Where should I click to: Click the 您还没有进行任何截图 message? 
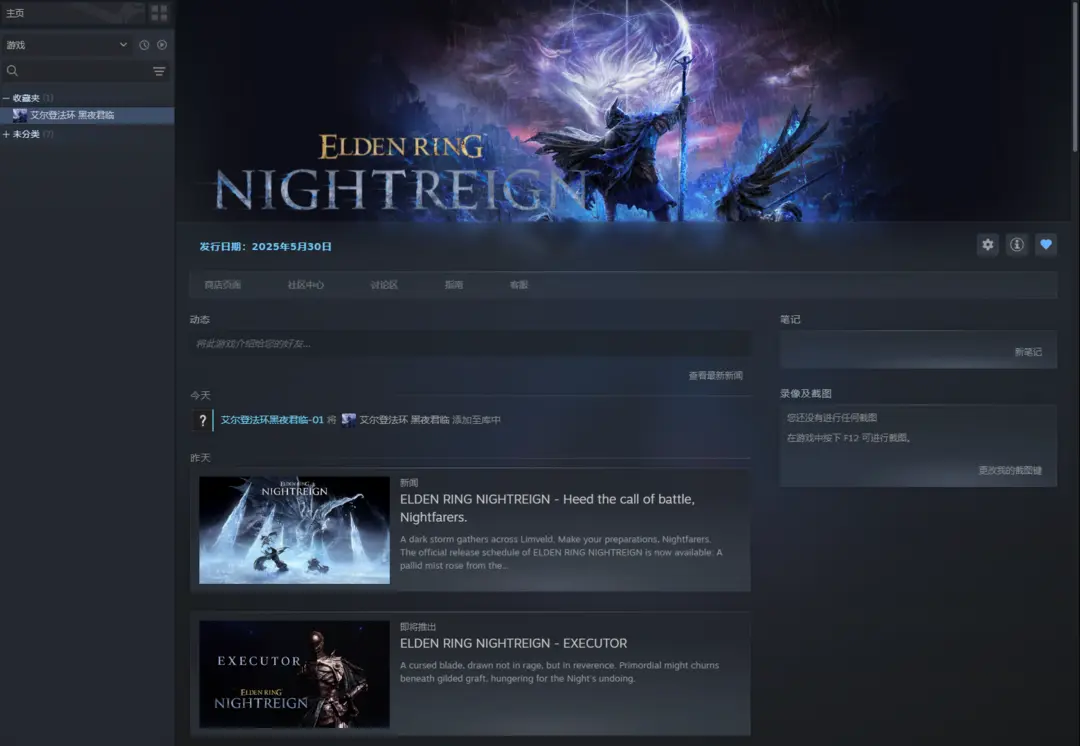coord(832,417)
